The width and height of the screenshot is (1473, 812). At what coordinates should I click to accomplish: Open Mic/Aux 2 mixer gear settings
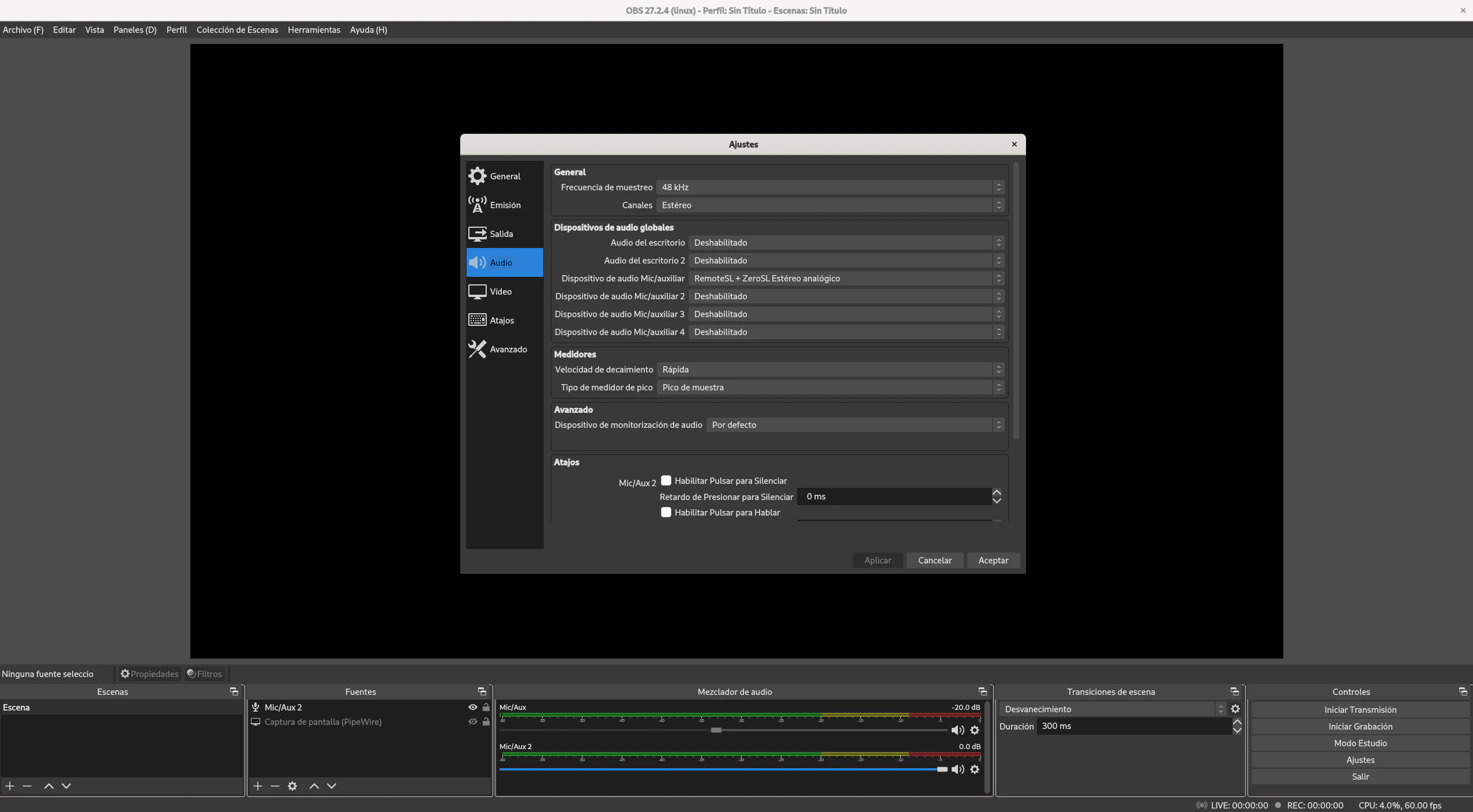click(x=975, y=769)
